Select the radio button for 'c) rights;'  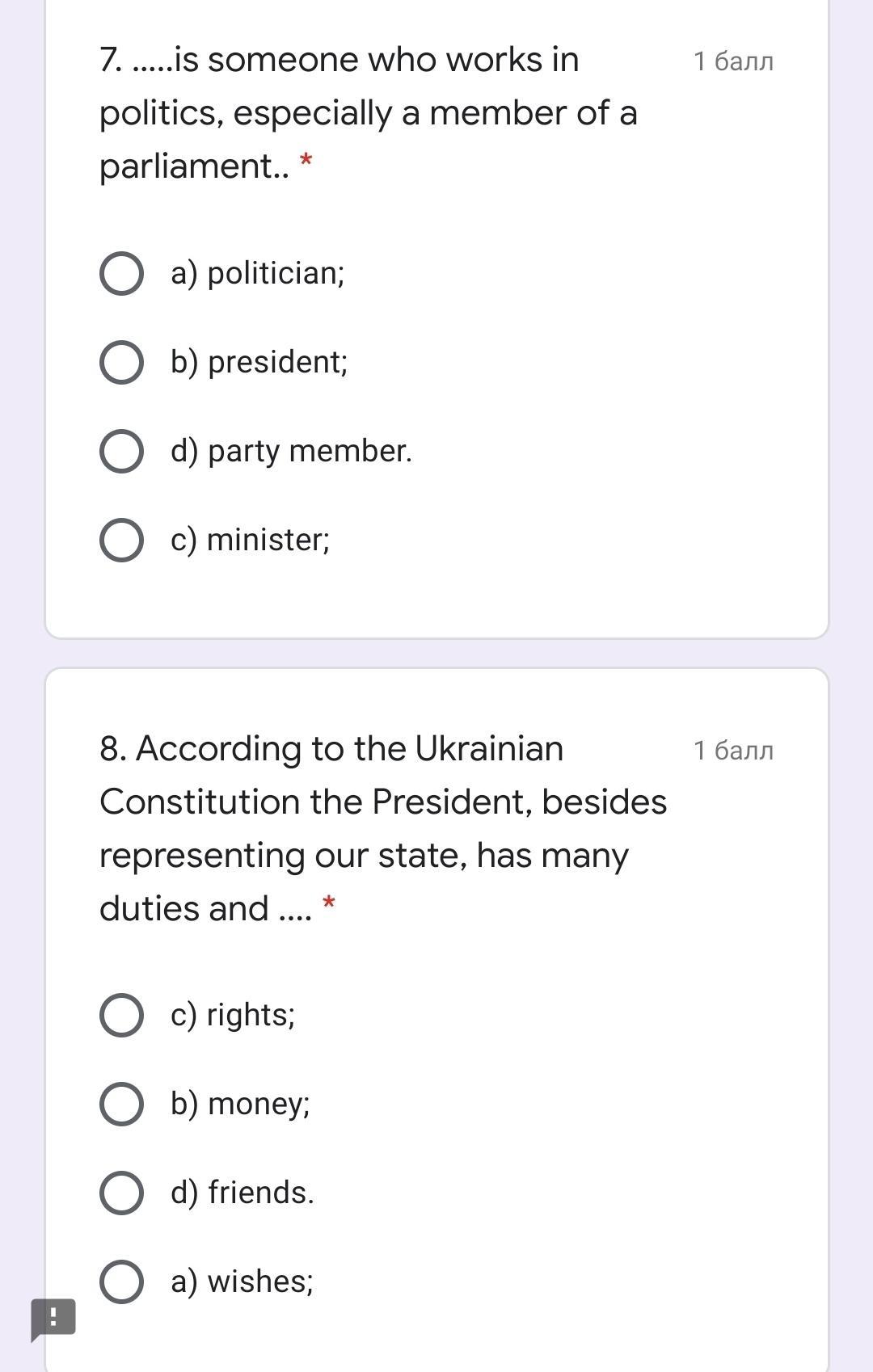point(122,1015)
